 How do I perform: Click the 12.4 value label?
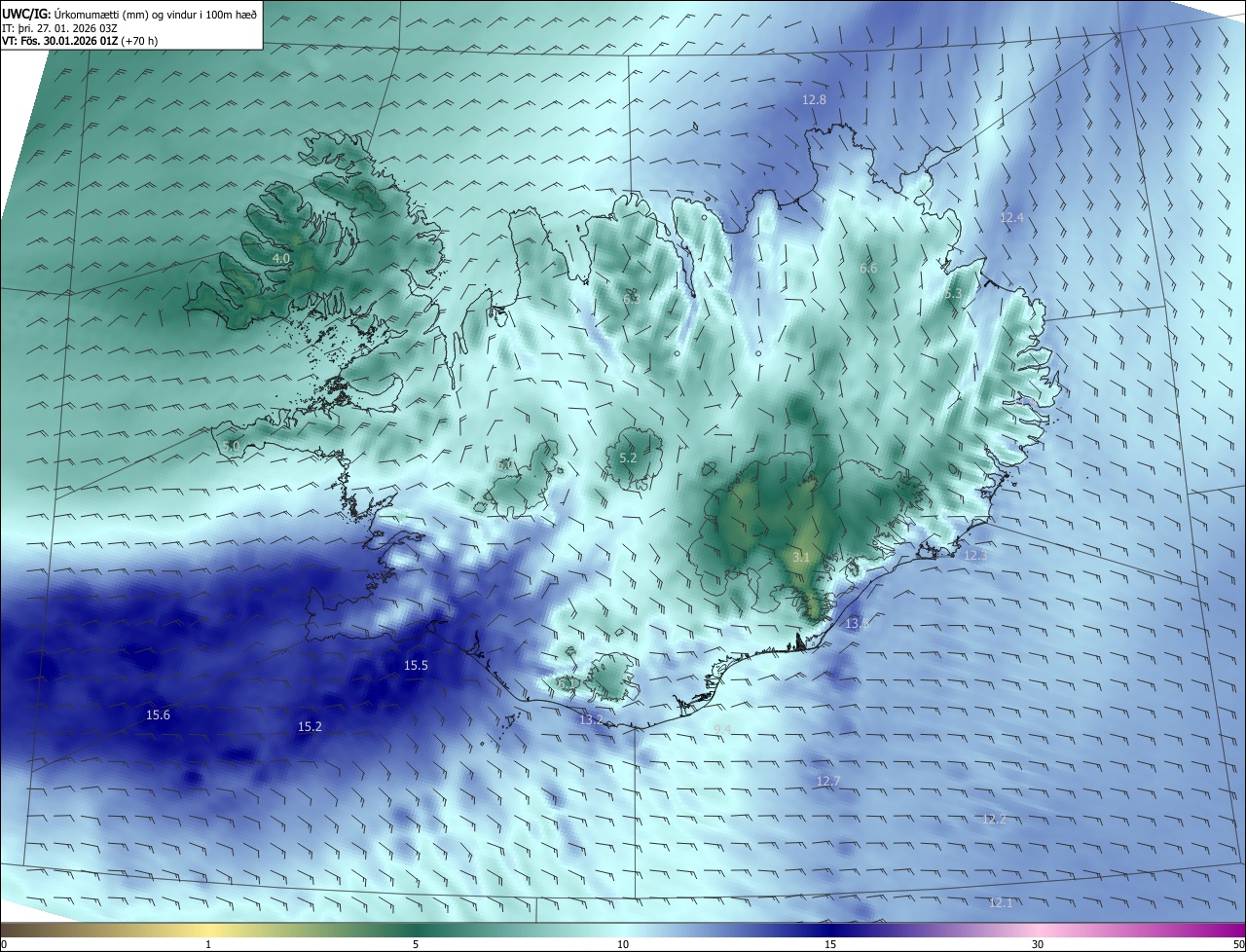click(x=1011, y=218)
